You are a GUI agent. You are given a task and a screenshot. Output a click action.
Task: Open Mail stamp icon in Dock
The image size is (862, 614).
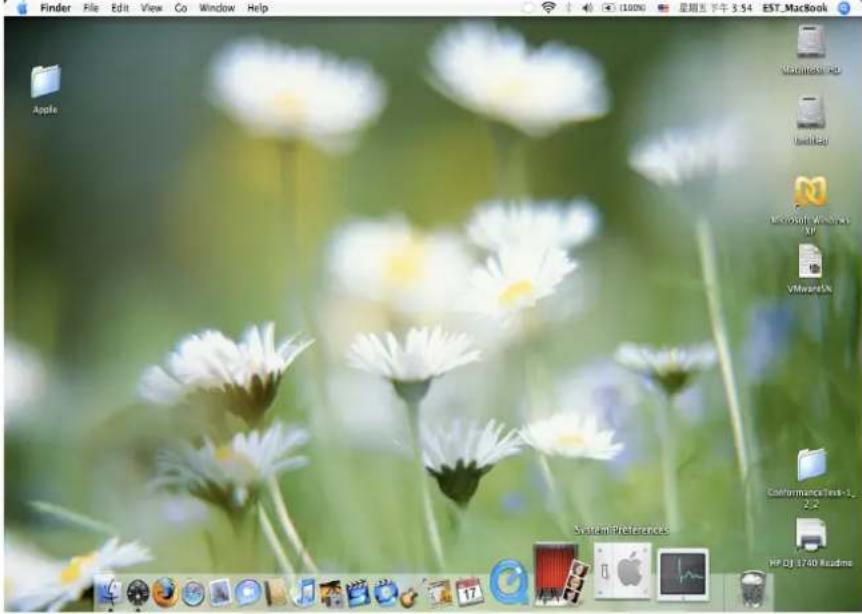pos(220,593)
